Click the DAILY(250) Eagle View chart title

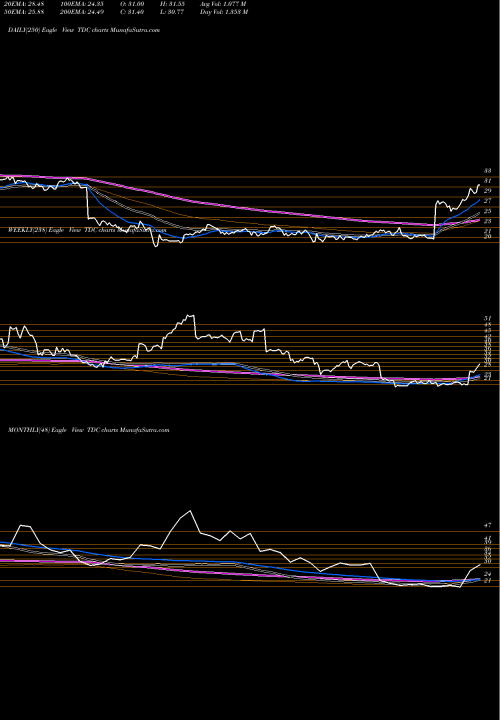tap(84, 30)
